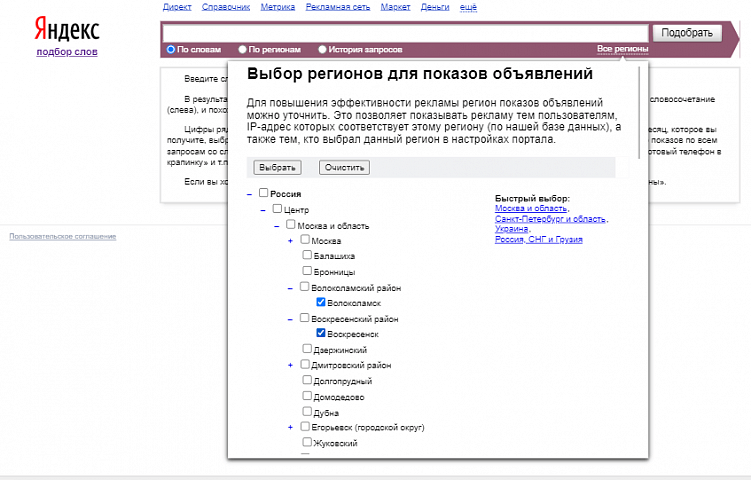Check the Волоколамский район checkbox

coord(305,286)
